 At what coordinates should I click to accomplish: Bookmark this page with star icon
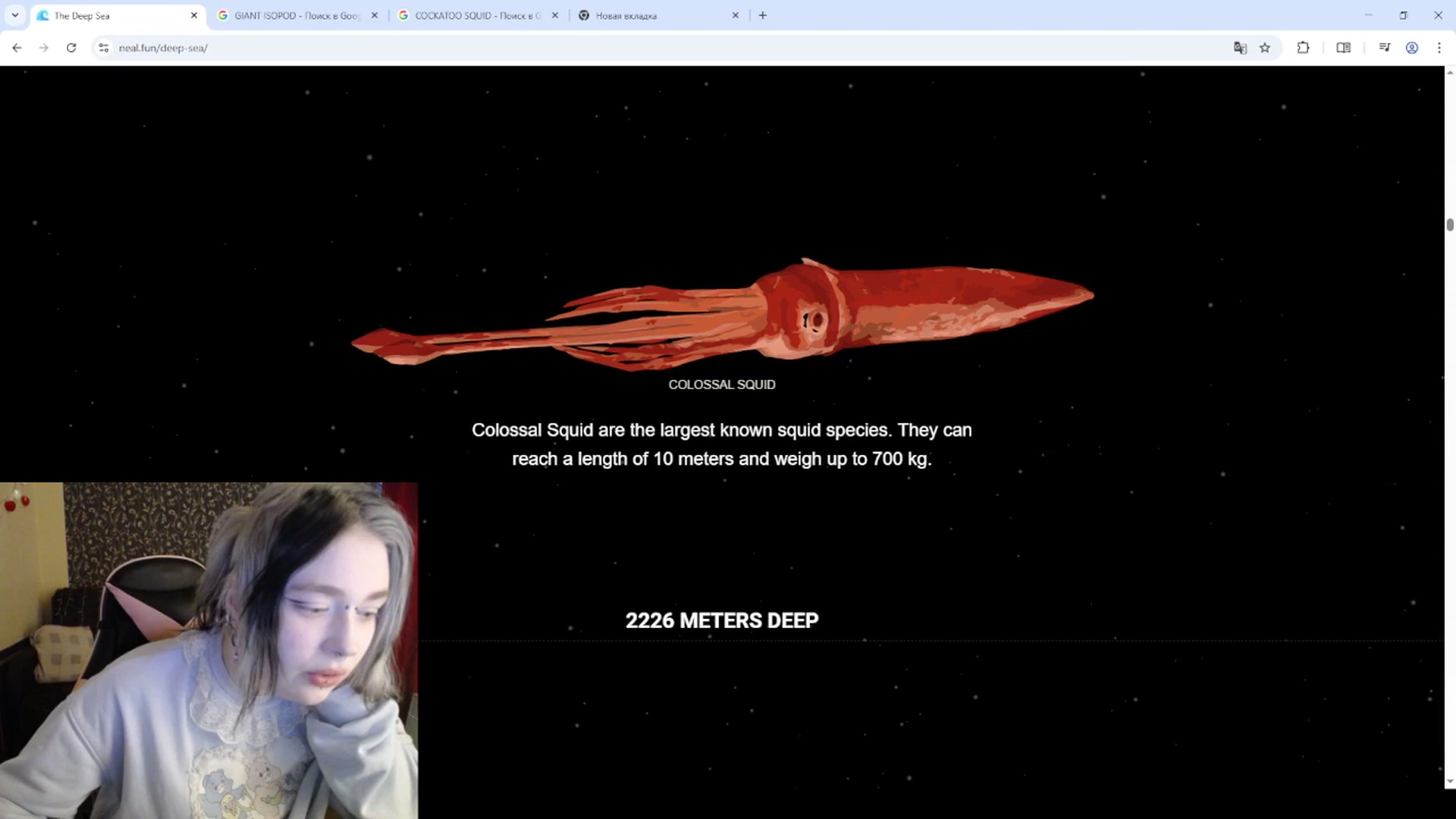pos(1265,48)
